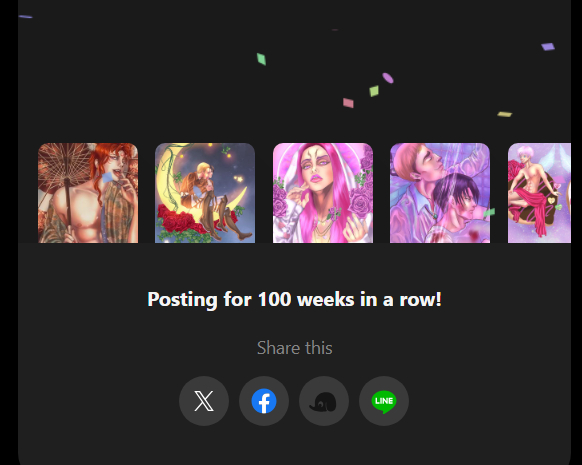Share the milestone on LINE
Viewport: 582px width, 465px height.
tap(384, 401)
